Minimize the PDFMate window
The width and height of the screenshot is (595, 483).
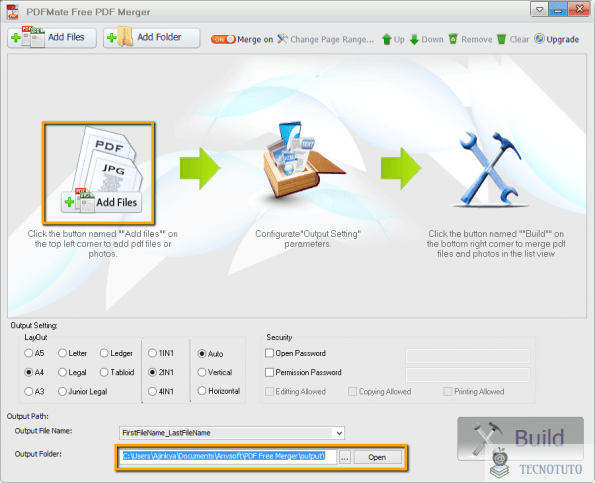pos(558,9)
